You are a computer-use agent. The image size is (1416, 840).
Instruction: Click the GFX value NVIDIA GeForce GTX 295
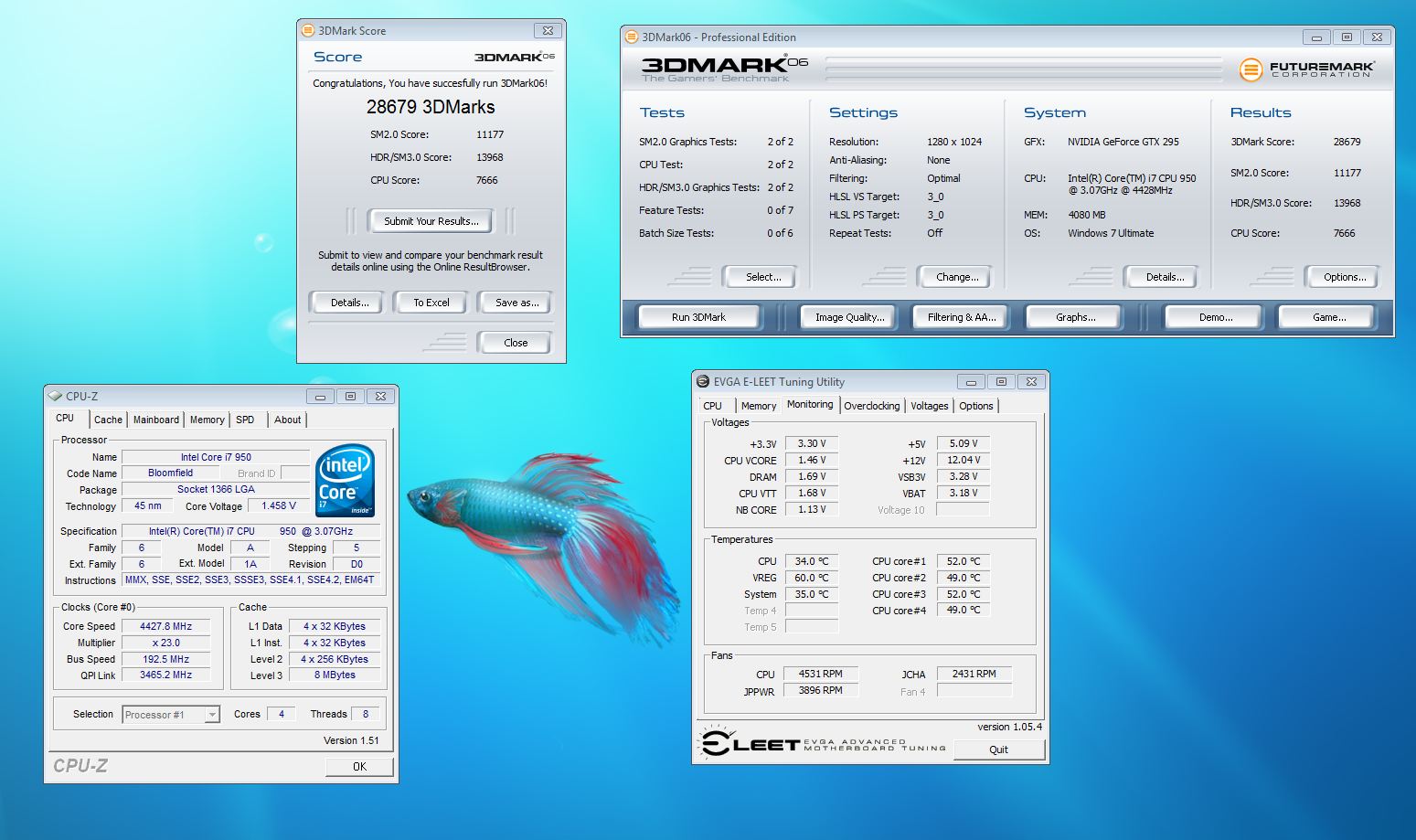1123,142
